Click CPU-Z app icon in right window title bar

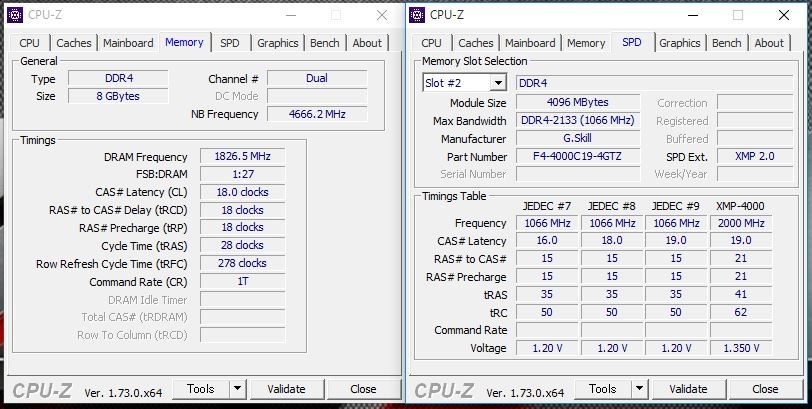[417, 15]
